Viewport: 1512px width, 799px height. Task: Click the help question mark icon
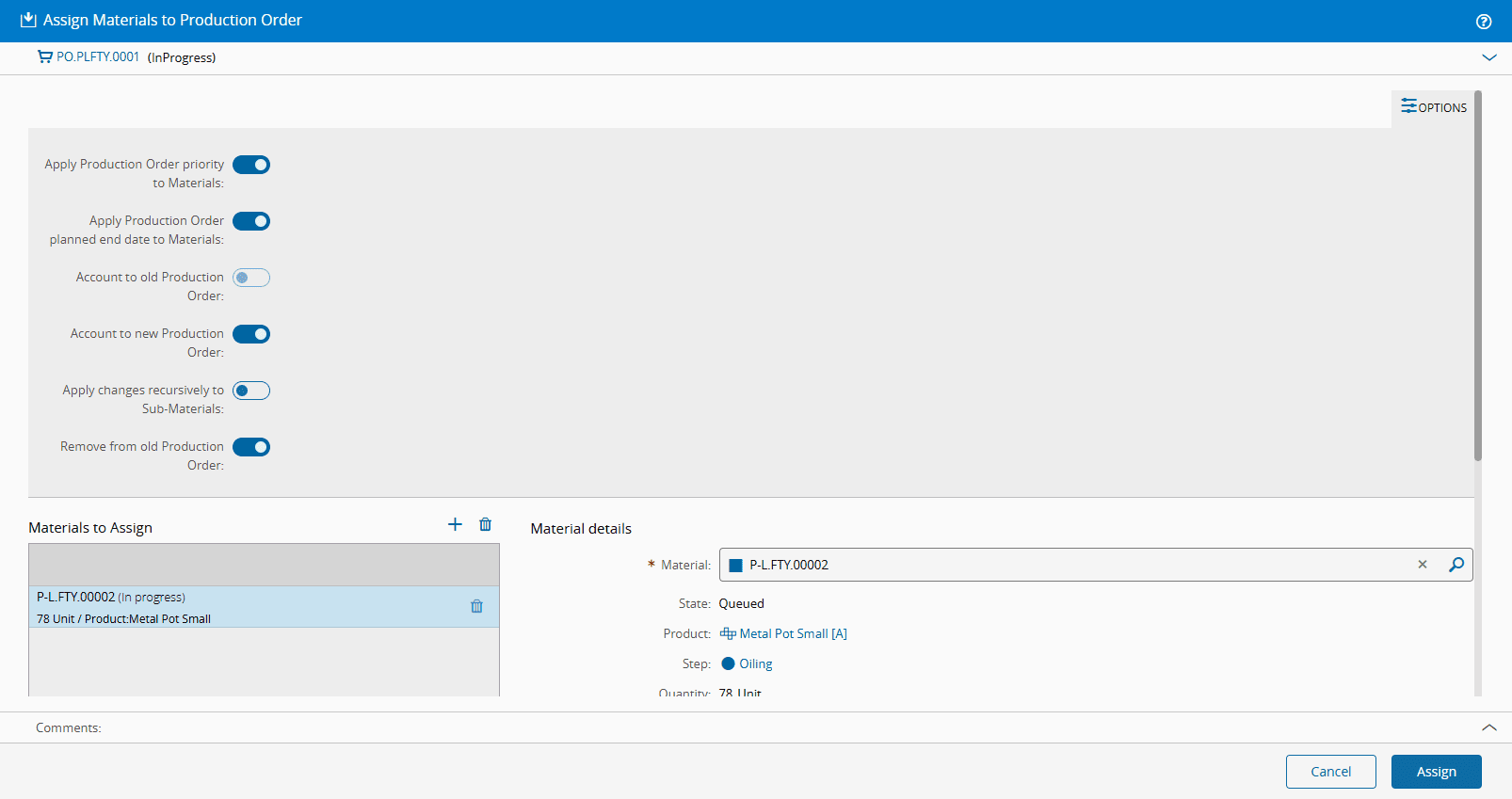click(1484, 22)
